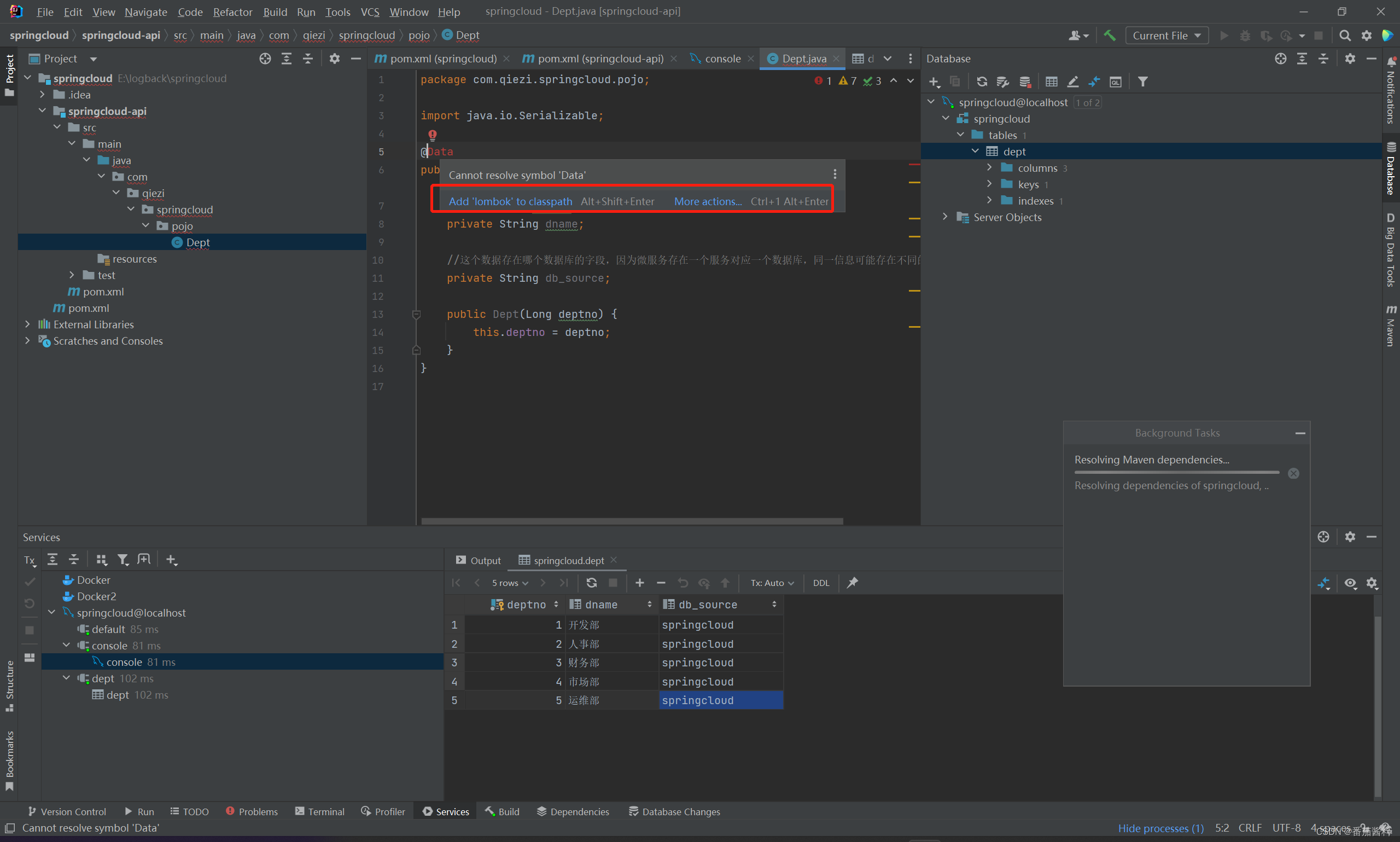Click Add 'lombok' to classpath link
The height and width of the screenshot is (842, 1400).
(x=510, y=201)
